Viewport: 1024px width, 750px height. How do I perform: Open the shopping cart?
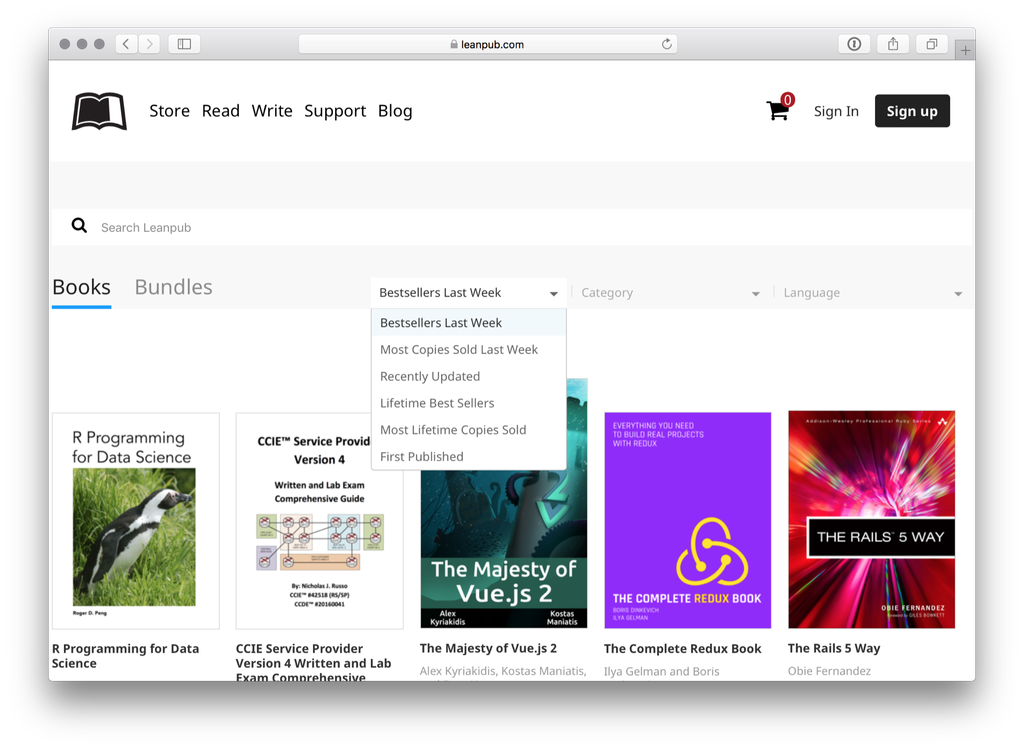779,112
